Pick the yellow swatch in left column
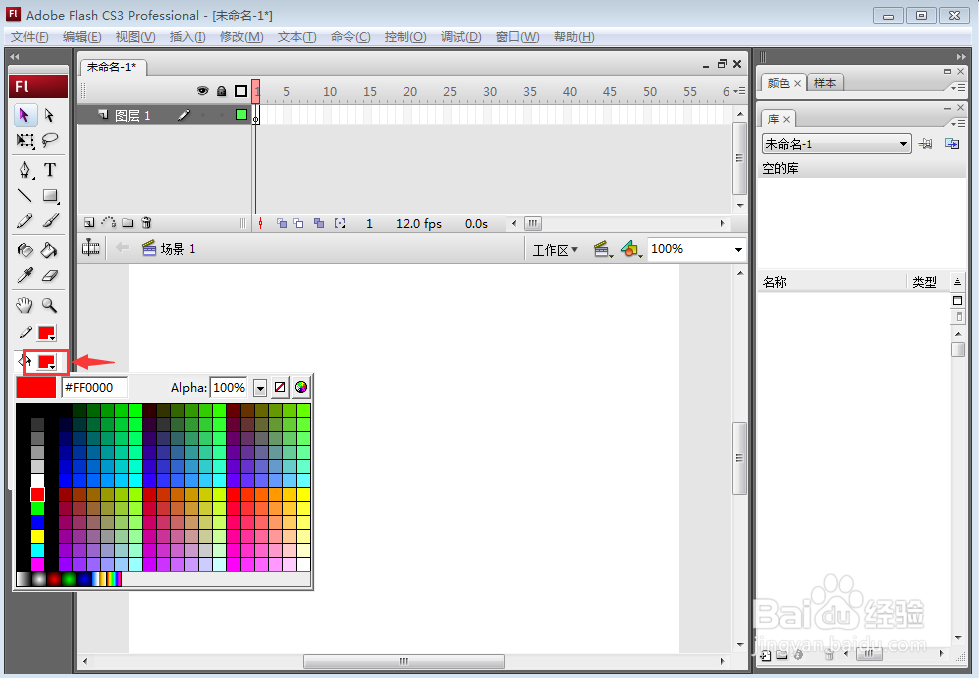 click(x=37, y=536)
